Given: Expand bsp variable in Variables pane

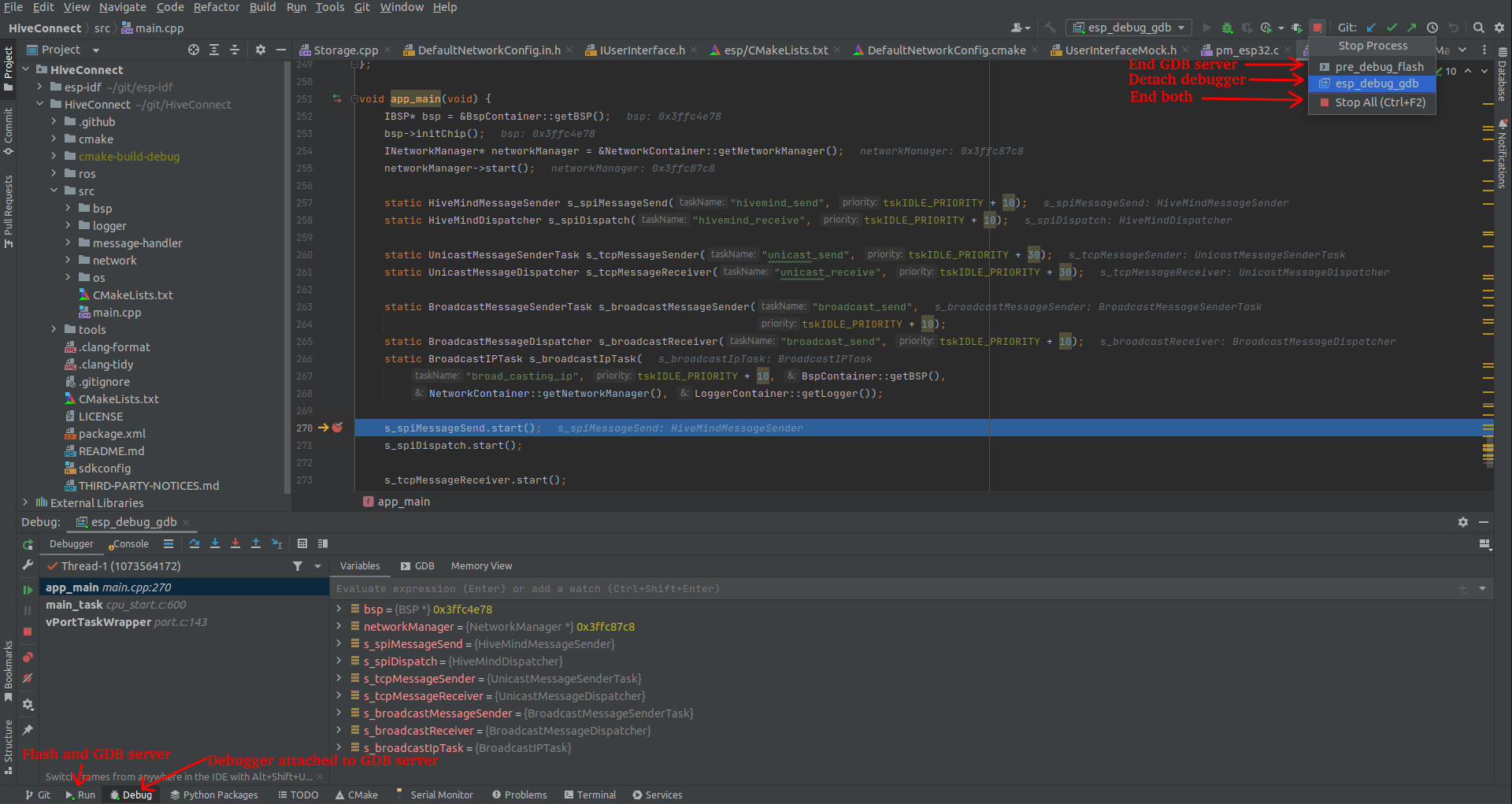Looking at the screenshot, I should tap(339, 609).
